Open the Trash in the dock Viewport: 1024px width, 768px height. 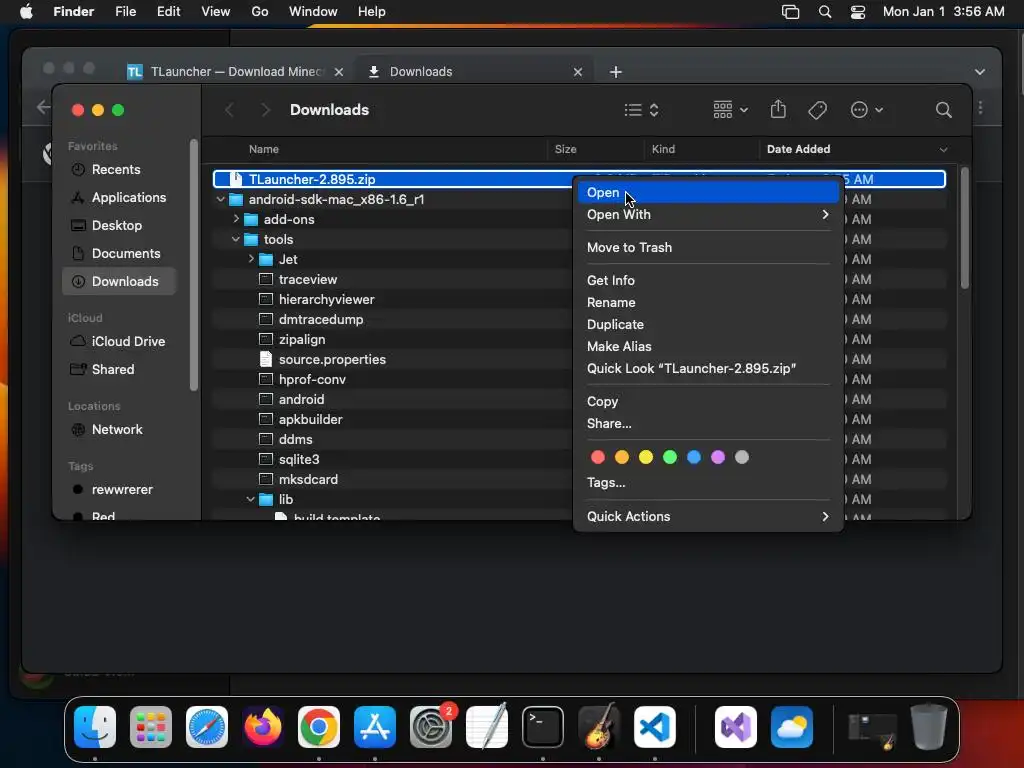929,727
